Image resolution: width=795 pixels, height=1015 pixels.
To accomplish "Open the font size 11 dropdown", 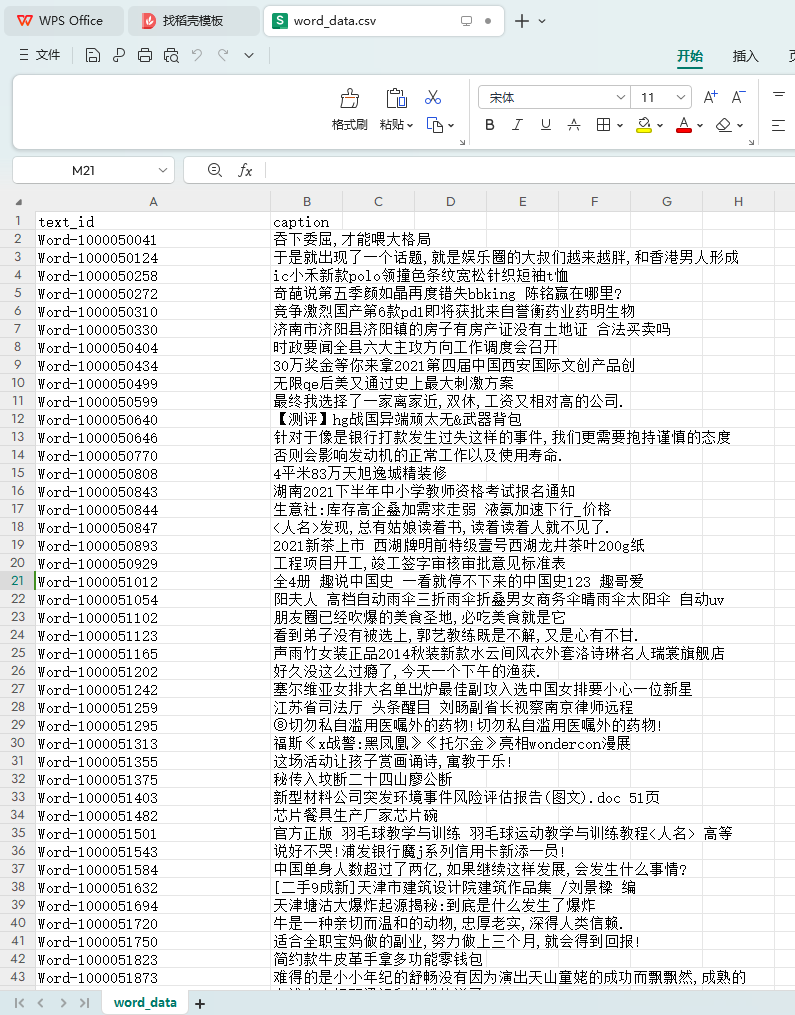I will [x=680, y=97].
